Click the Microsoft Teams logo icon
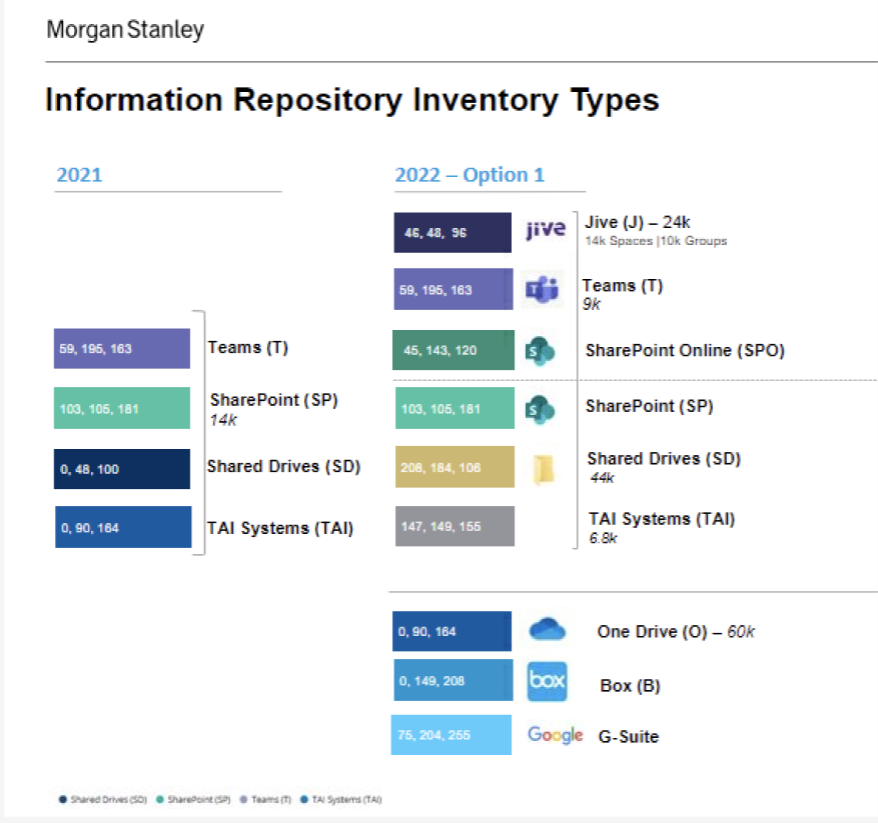 pyautogui.click(x=542, y=289)
